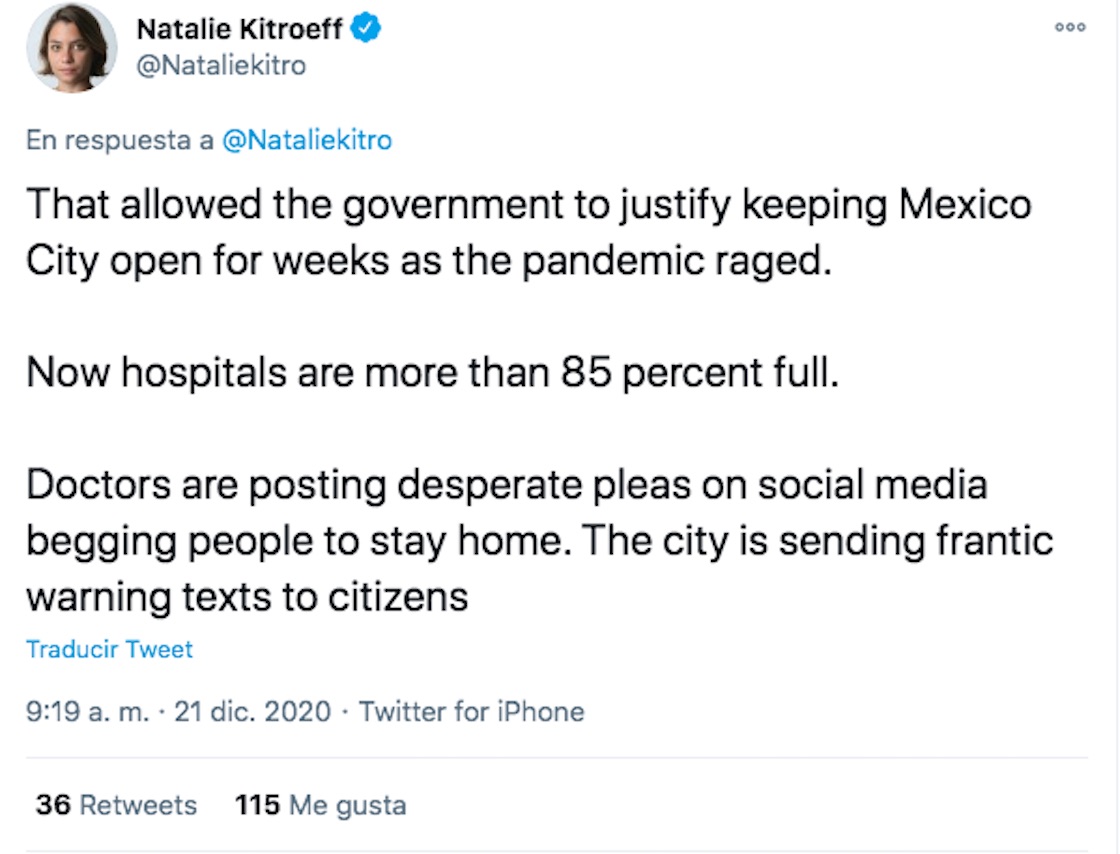Screen dimensions: 1120x854
Task: Click the gray @Nataliekitro handle under the name
Action: [220, 66]
